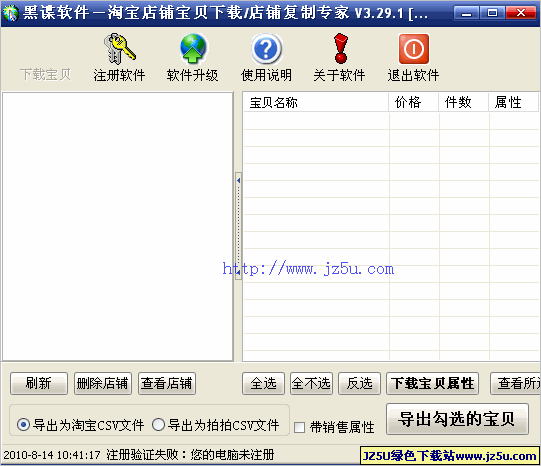Click the 导出勾选的宝贝 button
This screenshot has width=541, height=466.
click(457, 419)
